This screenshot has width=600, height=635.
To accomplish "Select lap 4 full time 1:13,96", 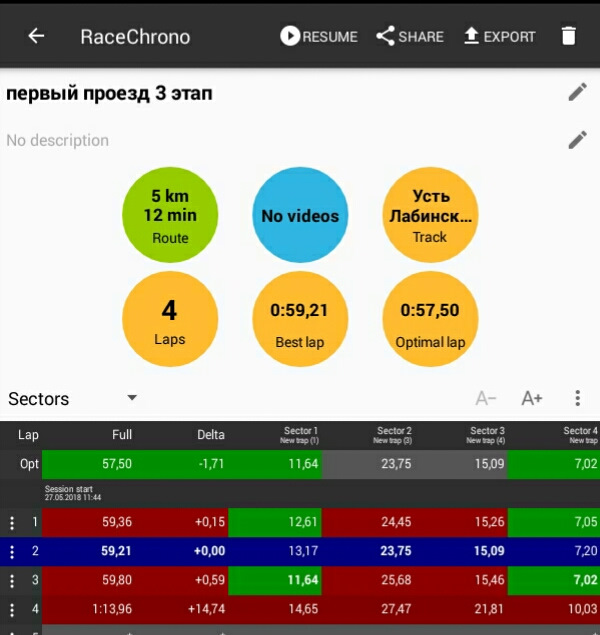I will point(112,609).
